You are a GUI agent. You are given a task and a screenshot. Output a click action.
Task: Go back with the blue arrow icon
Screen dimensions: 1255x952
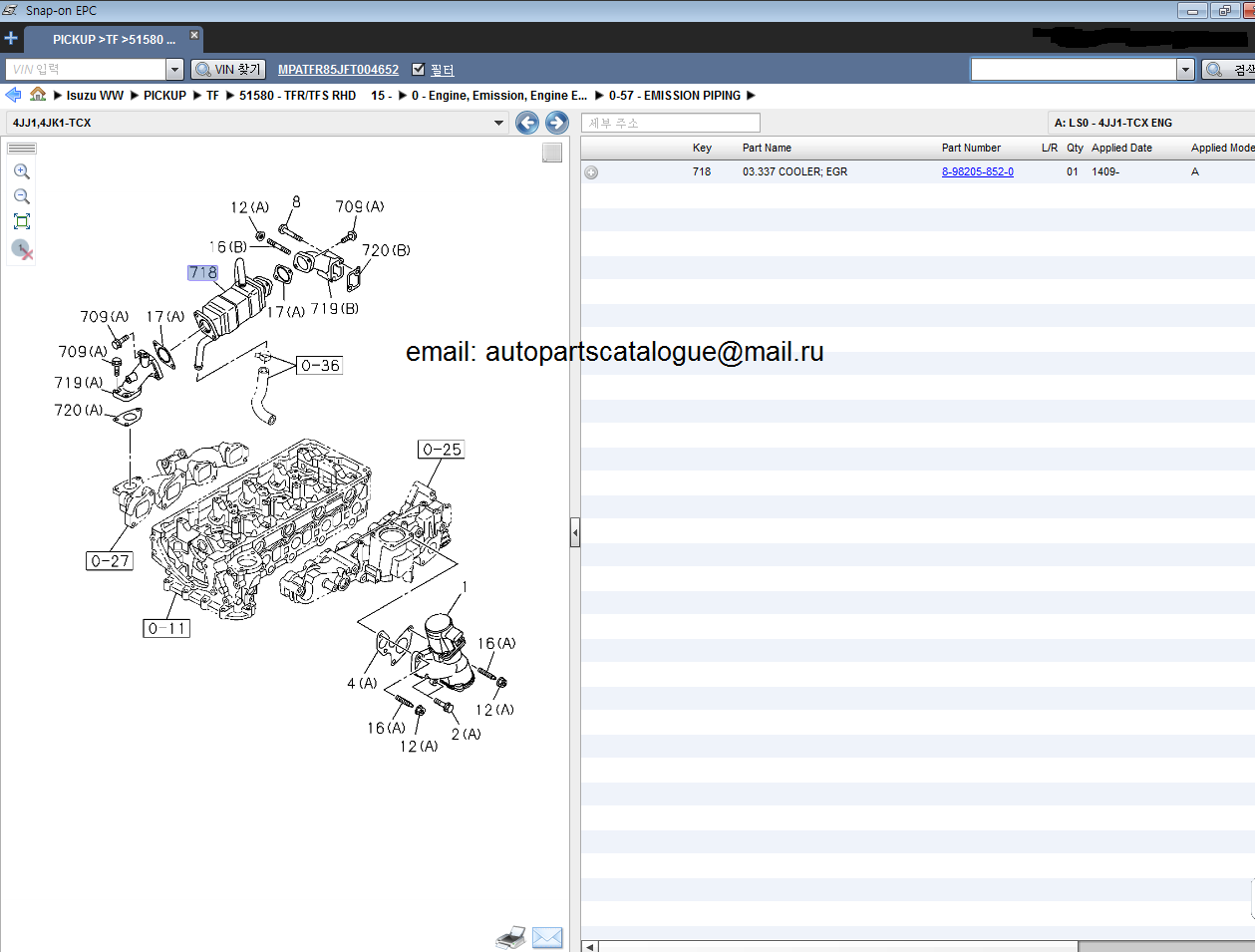click(x=13, y=95)
